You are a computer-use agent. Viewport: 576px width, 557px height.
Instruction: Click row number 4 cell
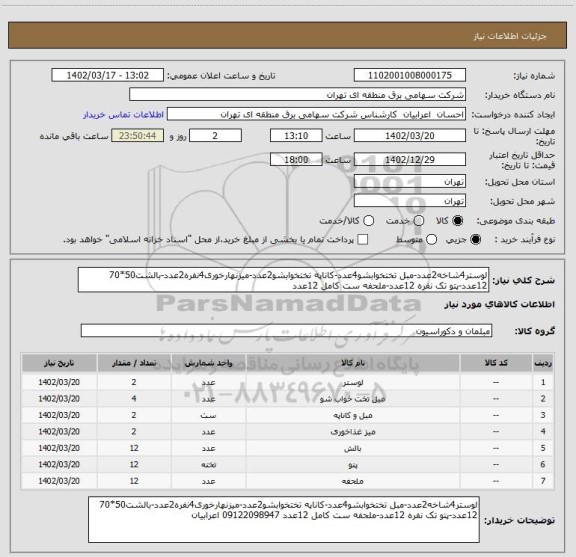pyautogui.click(x=543, y=432)
